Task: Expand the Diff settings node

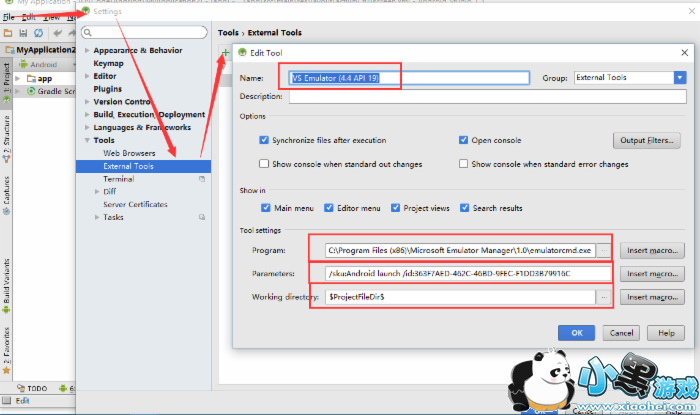Action: [x=97, y=191]
